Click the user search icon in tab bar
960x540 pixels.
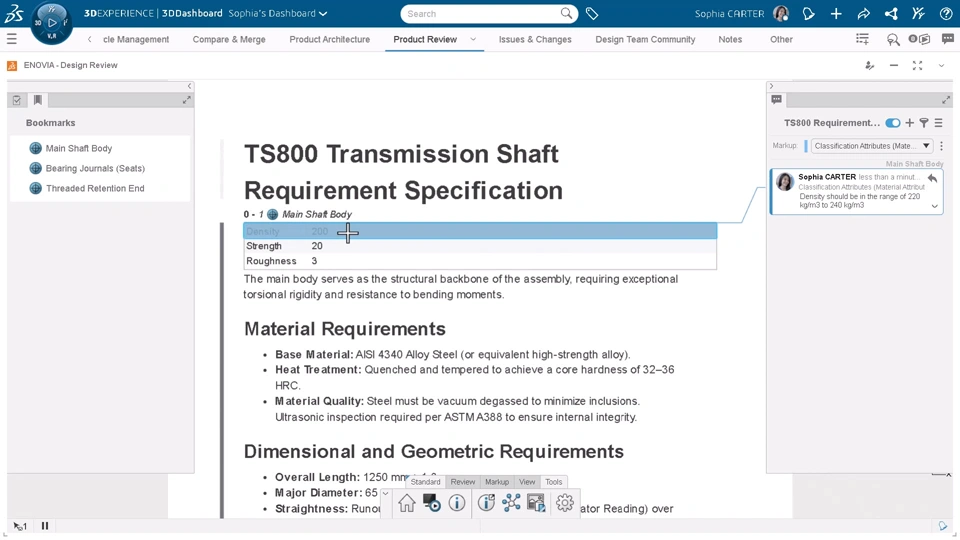893,40
